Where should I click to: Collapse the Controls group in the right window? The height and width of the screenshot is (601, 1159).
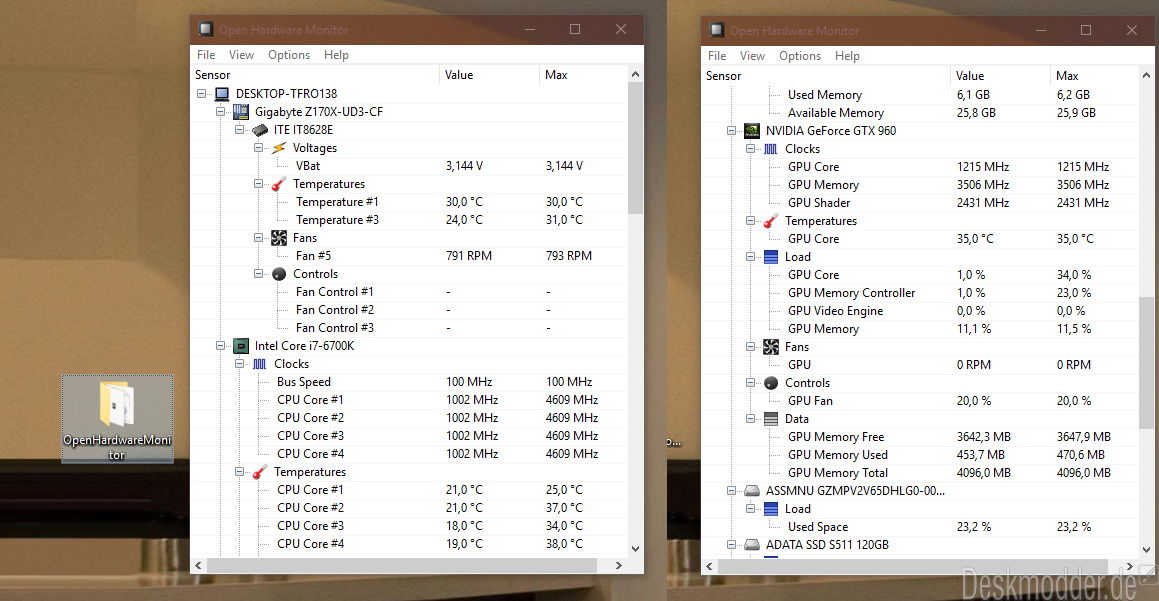[750, 383]
